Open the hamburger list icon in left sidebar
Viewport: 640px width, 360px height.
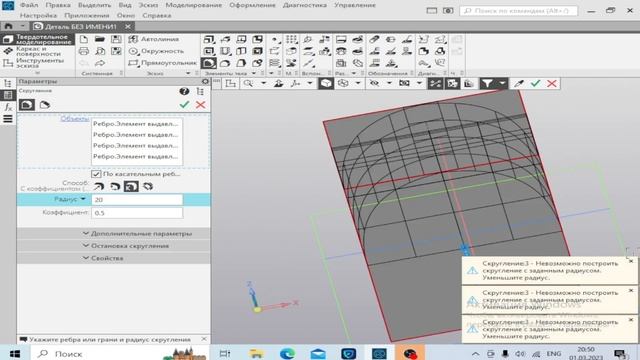pyautogui.click(x=8, y=119)
